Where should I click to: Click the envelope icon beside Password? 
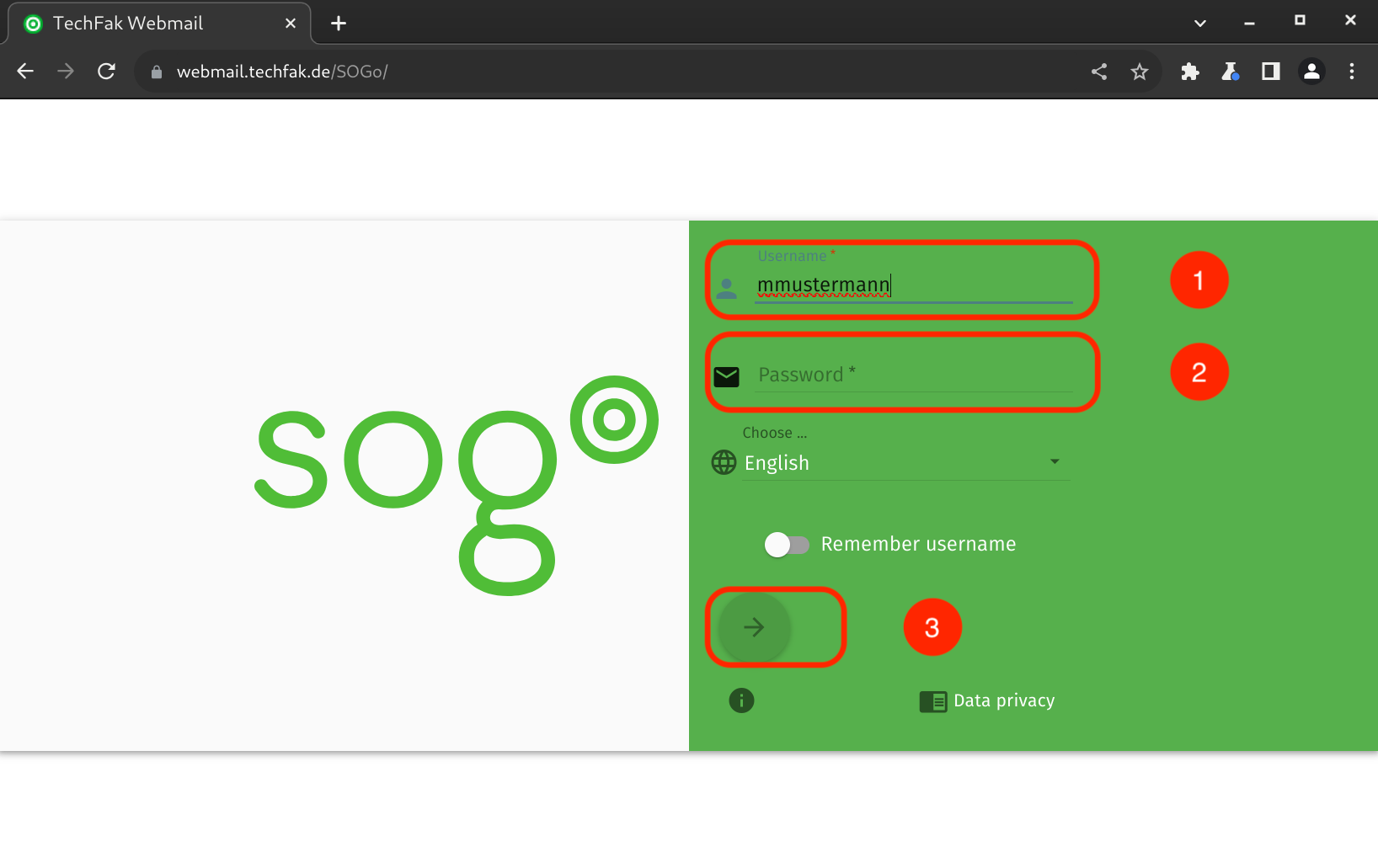pyautogui.click(x=726, y=376)
